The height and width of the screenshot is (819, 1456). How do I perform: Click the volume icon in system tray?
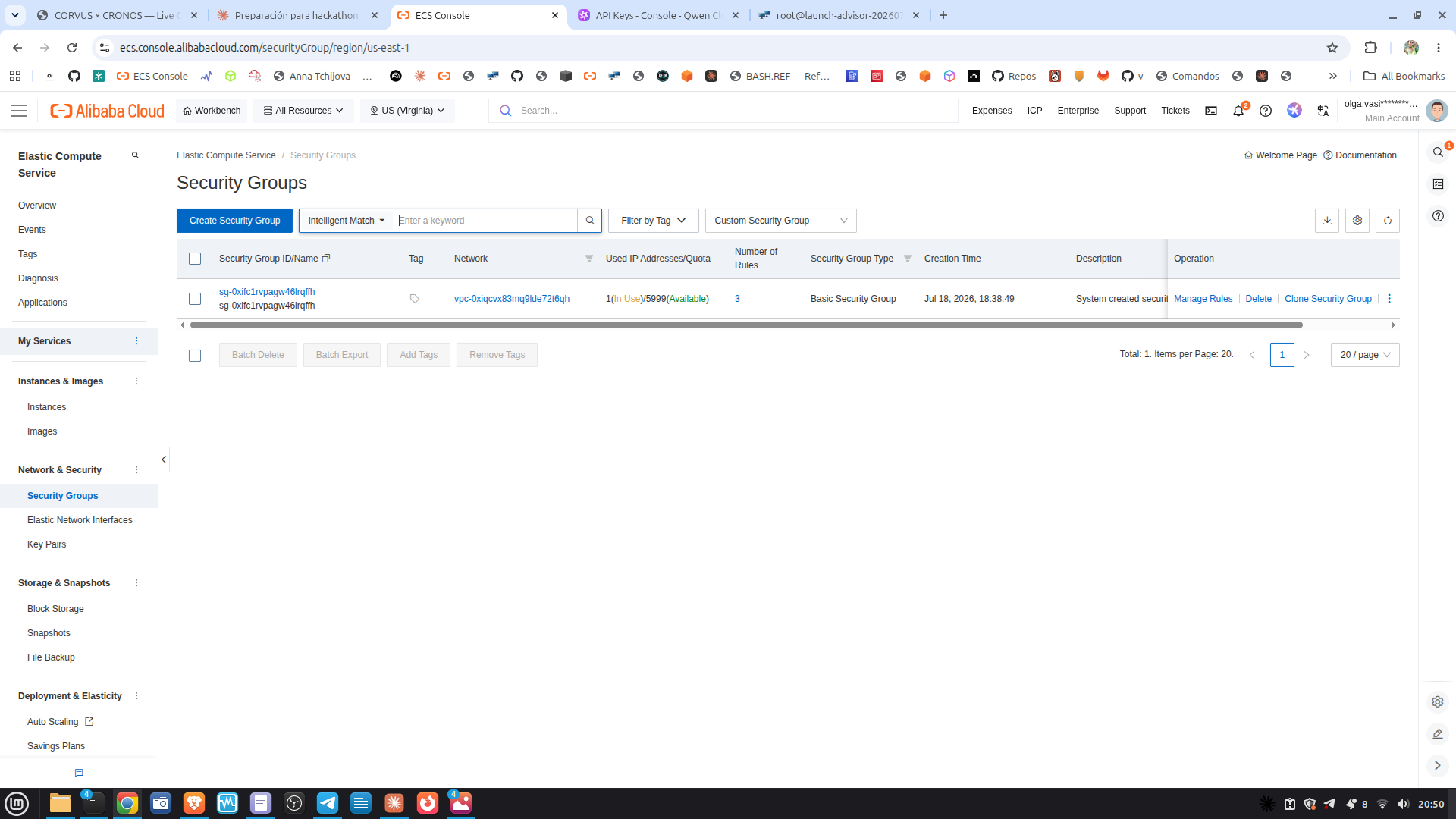(1403, 804)
